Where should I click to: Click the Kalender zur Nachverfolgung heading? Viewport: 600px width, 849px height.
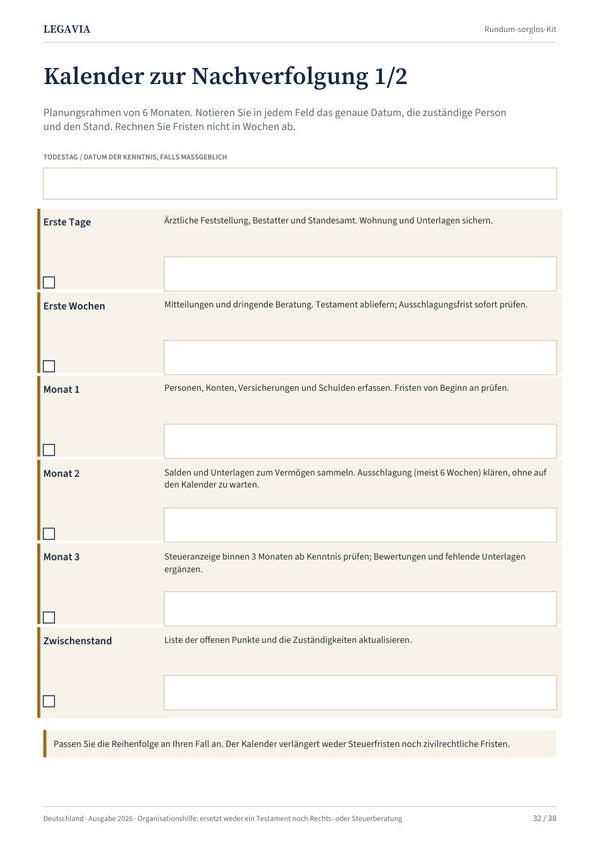pyautogui.click(x=225, y=76)
